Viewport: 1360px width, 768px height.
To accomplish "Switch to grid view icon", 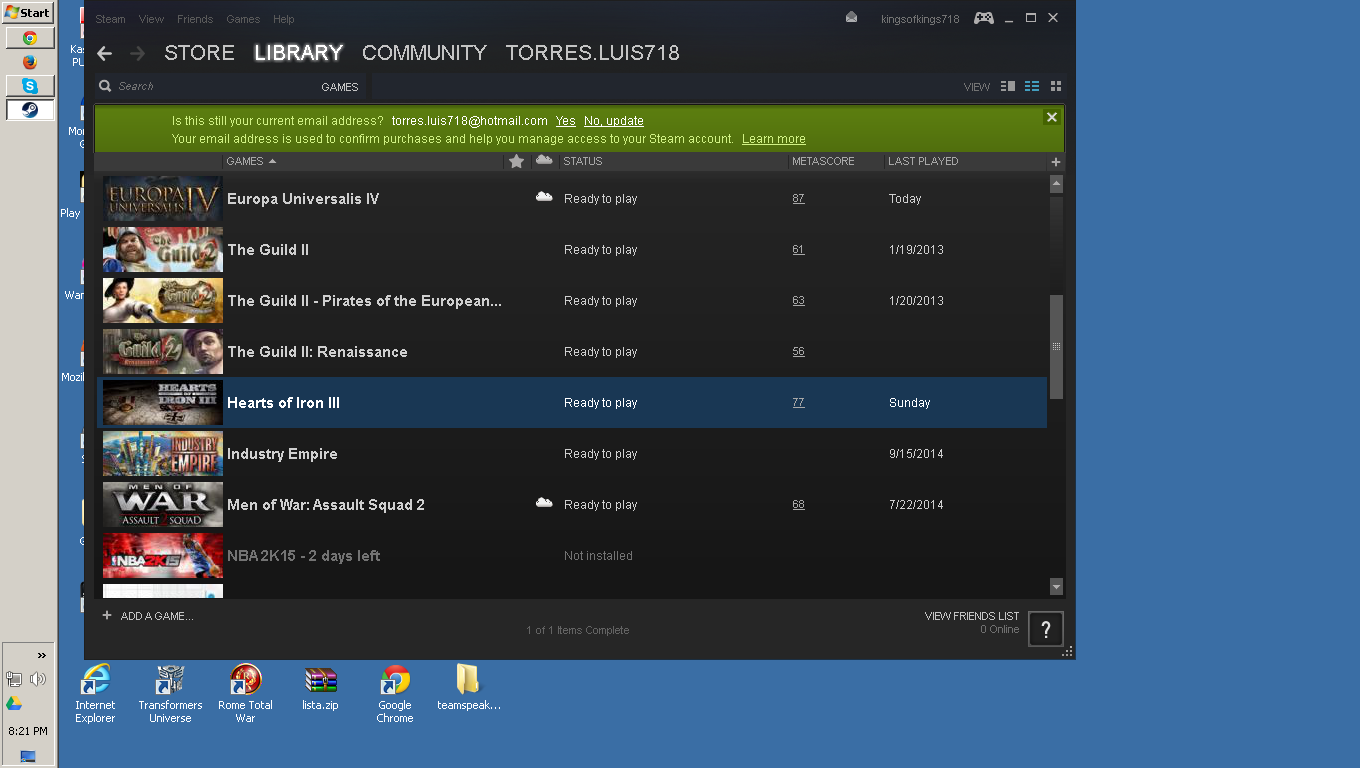I will point(1056,87).
